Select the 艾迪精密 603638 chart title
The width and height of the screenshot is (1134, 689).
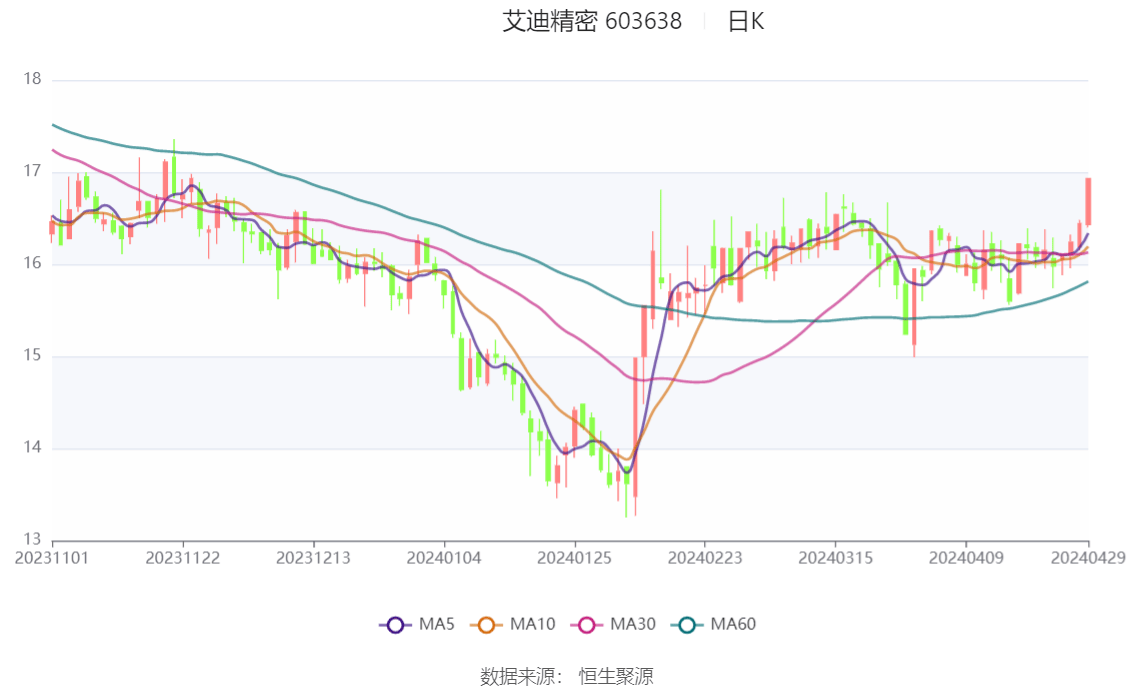(592, 22)
